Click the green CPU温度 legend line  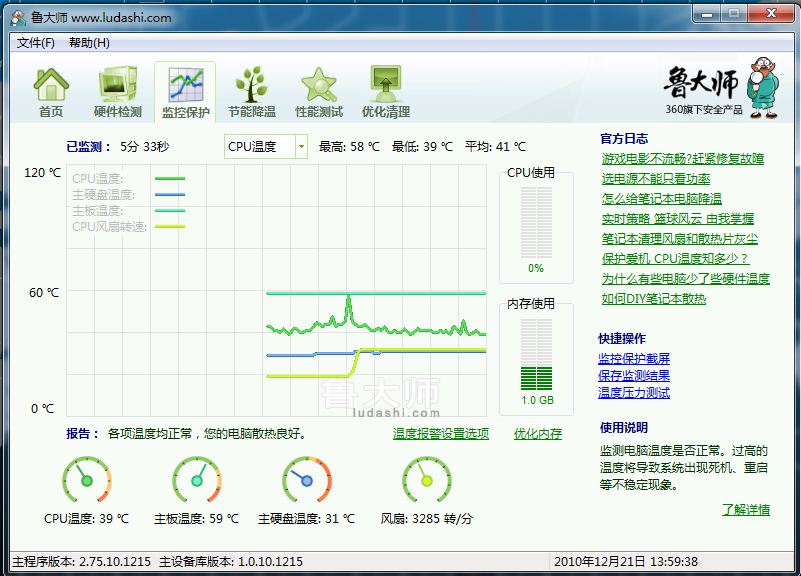pyautogui.click(x=170, y=179)
